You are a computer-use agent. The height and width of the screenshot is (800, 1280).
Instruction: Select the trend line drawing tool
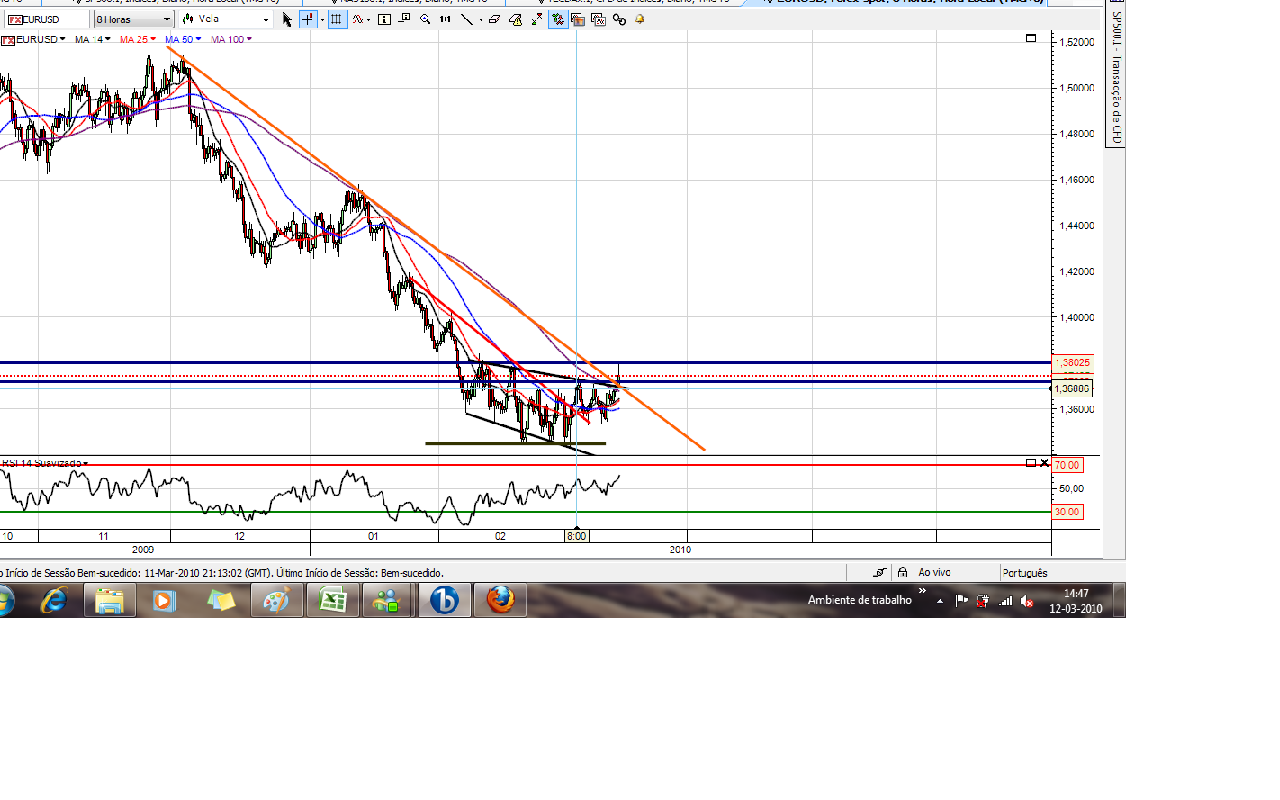tap(466, 19)
